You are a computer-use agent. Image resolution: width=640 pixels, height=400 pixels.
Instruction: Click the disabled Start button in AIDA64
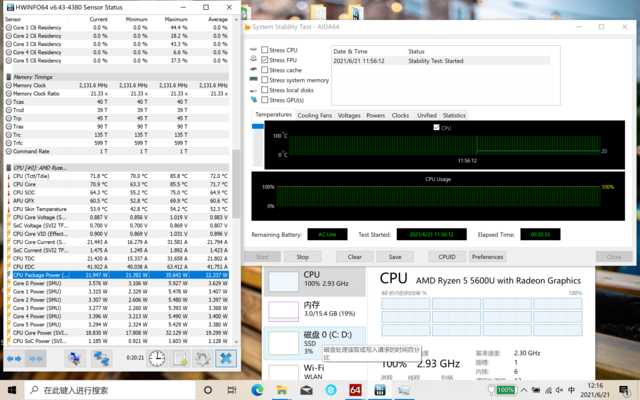click(x=262, y=257)
